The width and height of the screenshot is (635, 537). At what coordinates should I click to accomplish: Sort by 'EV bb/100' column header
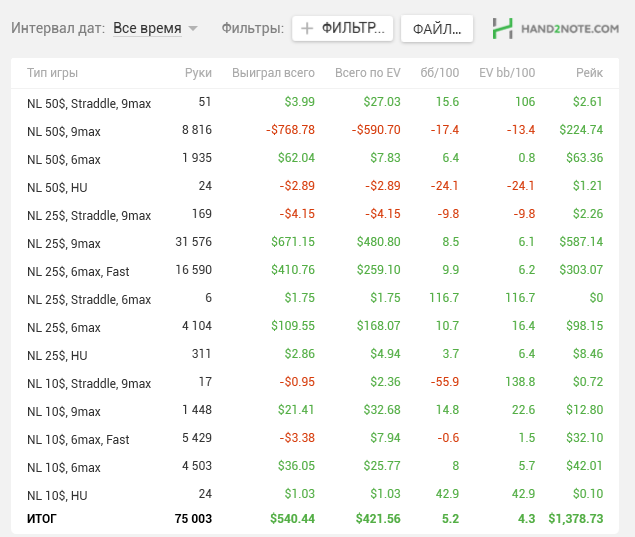click(x=507, y=73)
